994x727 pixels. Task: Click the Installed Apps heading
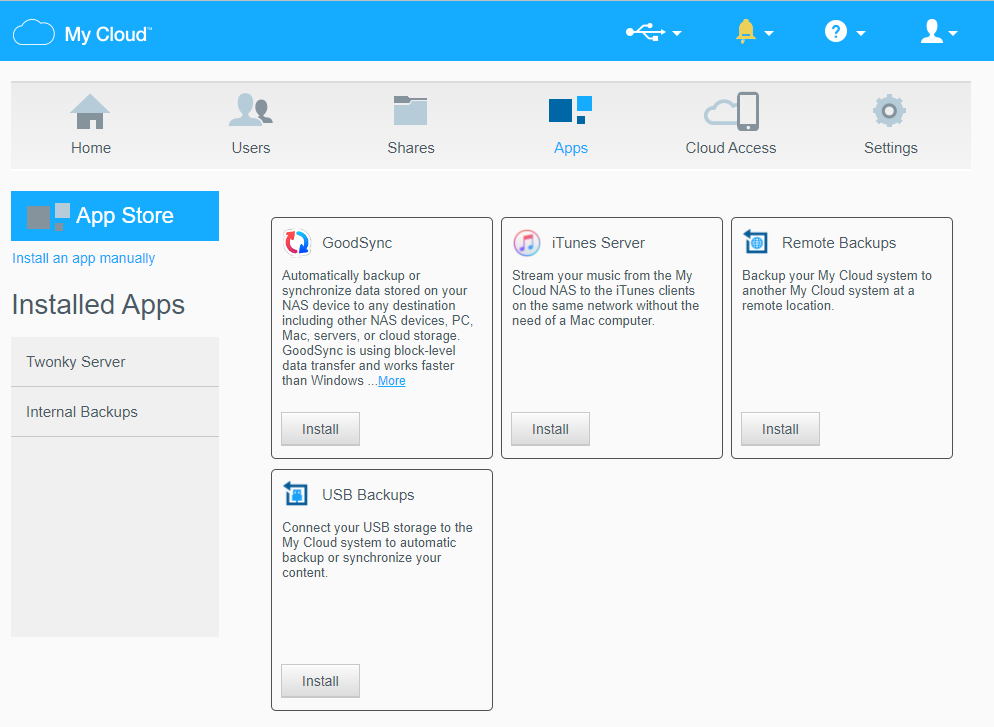click(x=98, y=306)
